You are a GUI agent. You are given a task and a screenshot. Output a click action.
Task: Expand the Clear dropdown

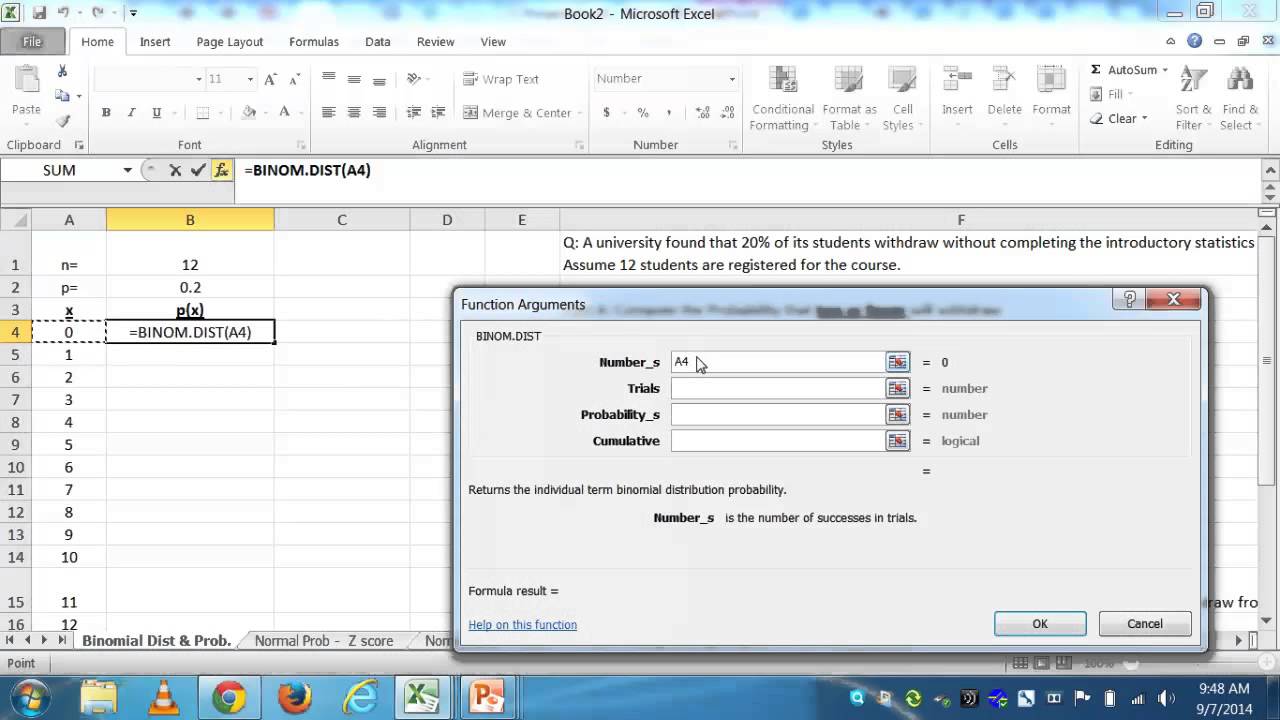[1144, 119]
